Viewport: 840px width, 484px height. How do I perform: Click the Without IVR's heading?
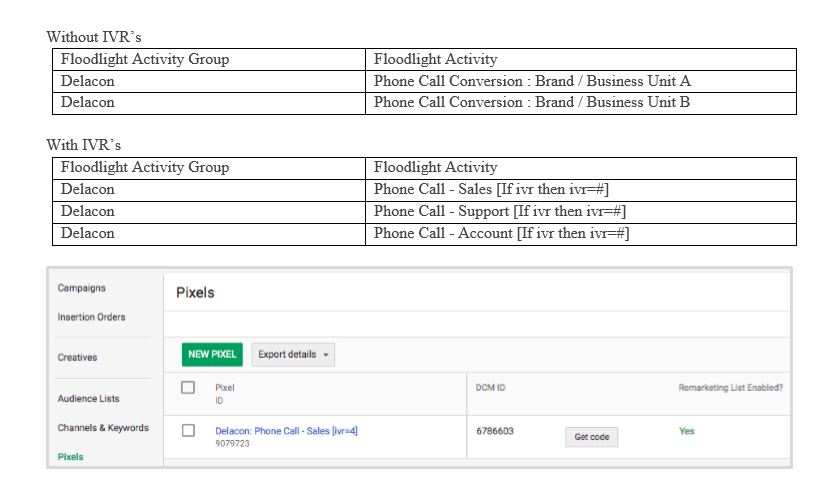(94, 37)
